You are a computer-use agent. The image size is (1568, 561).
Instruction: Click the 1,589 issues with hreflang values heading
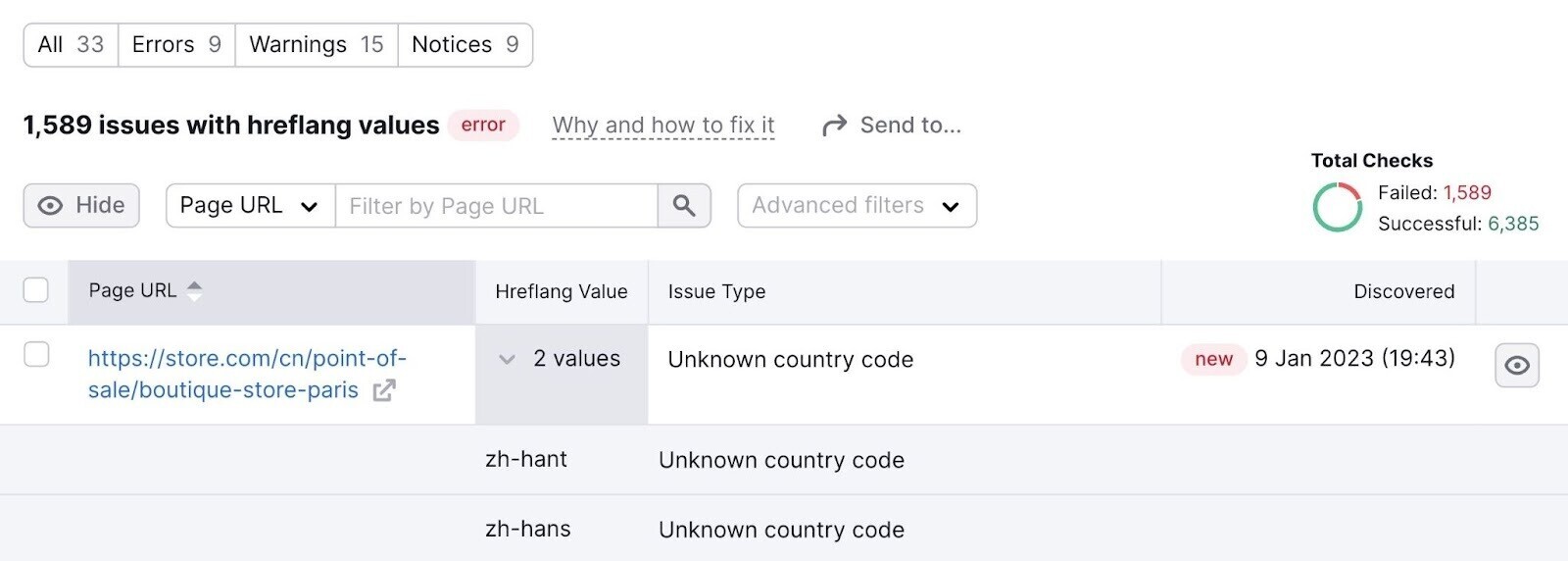point(231,126)
